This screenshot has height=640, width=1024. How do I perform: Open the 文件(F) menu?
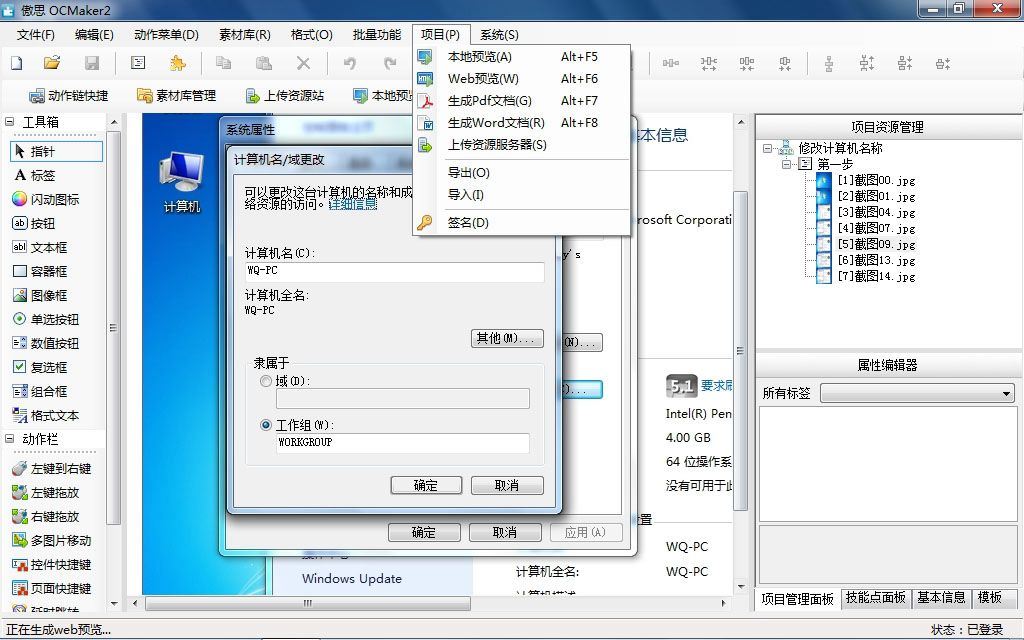point(35,35)
